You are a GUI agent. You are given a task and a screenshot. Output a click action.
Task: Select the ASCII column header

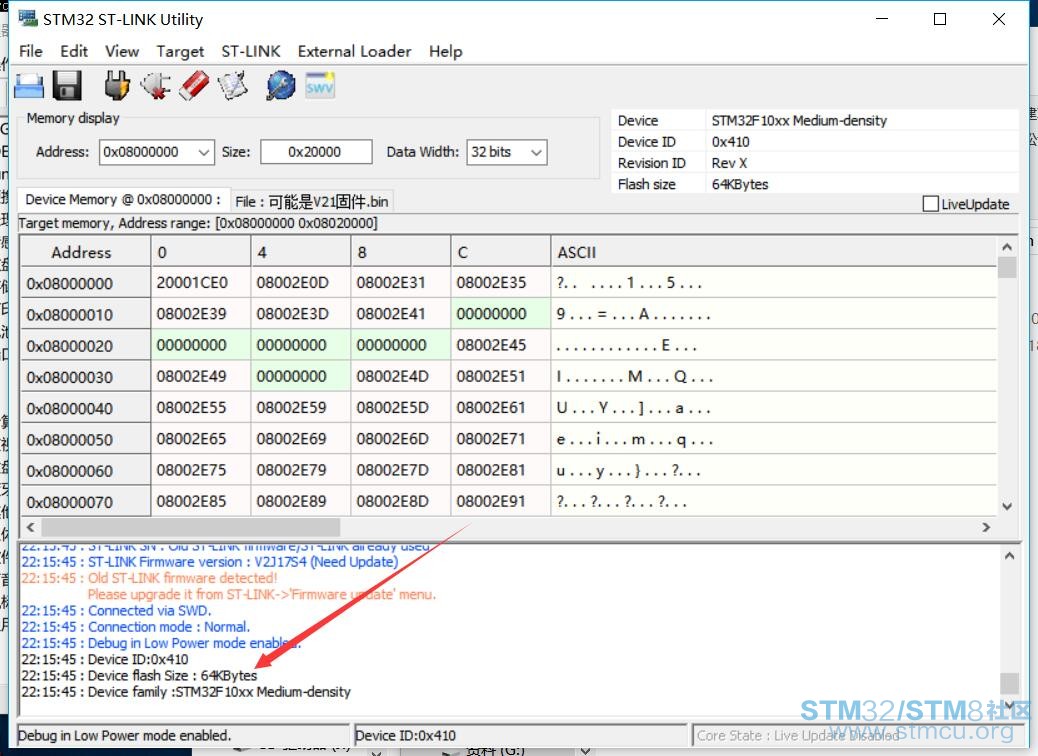pyautogui.click(x=773, y=252)
